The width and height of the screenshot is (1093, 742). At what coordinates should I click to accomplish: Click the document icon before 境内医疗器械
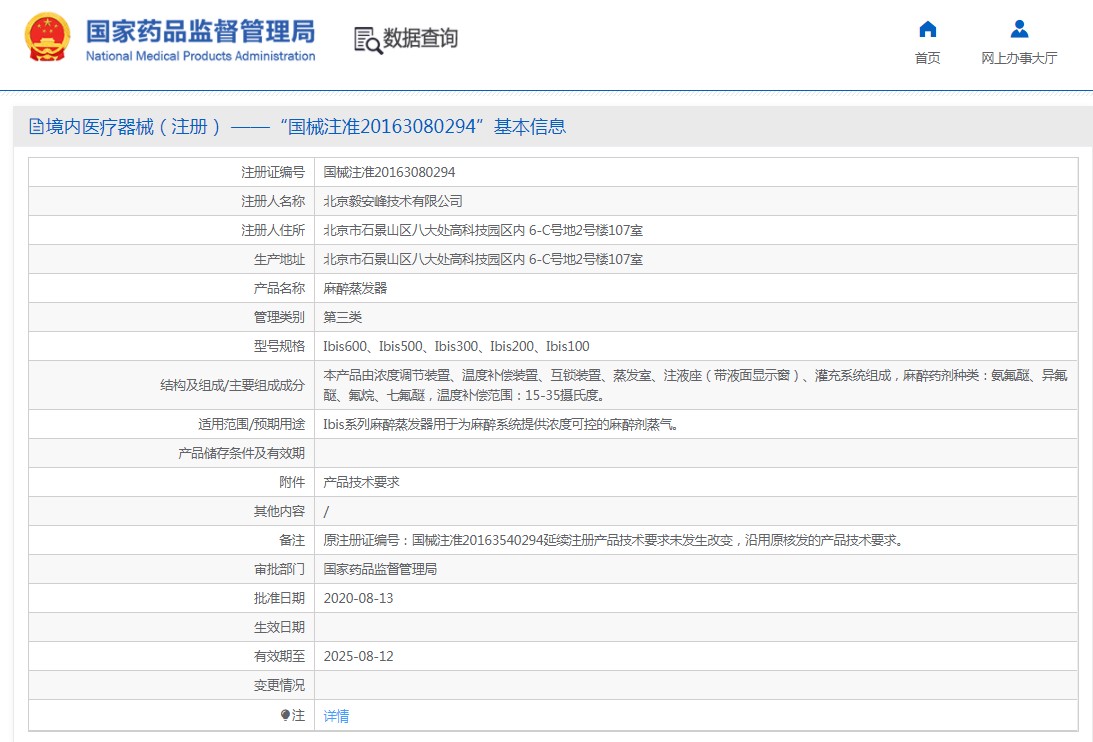36,126
